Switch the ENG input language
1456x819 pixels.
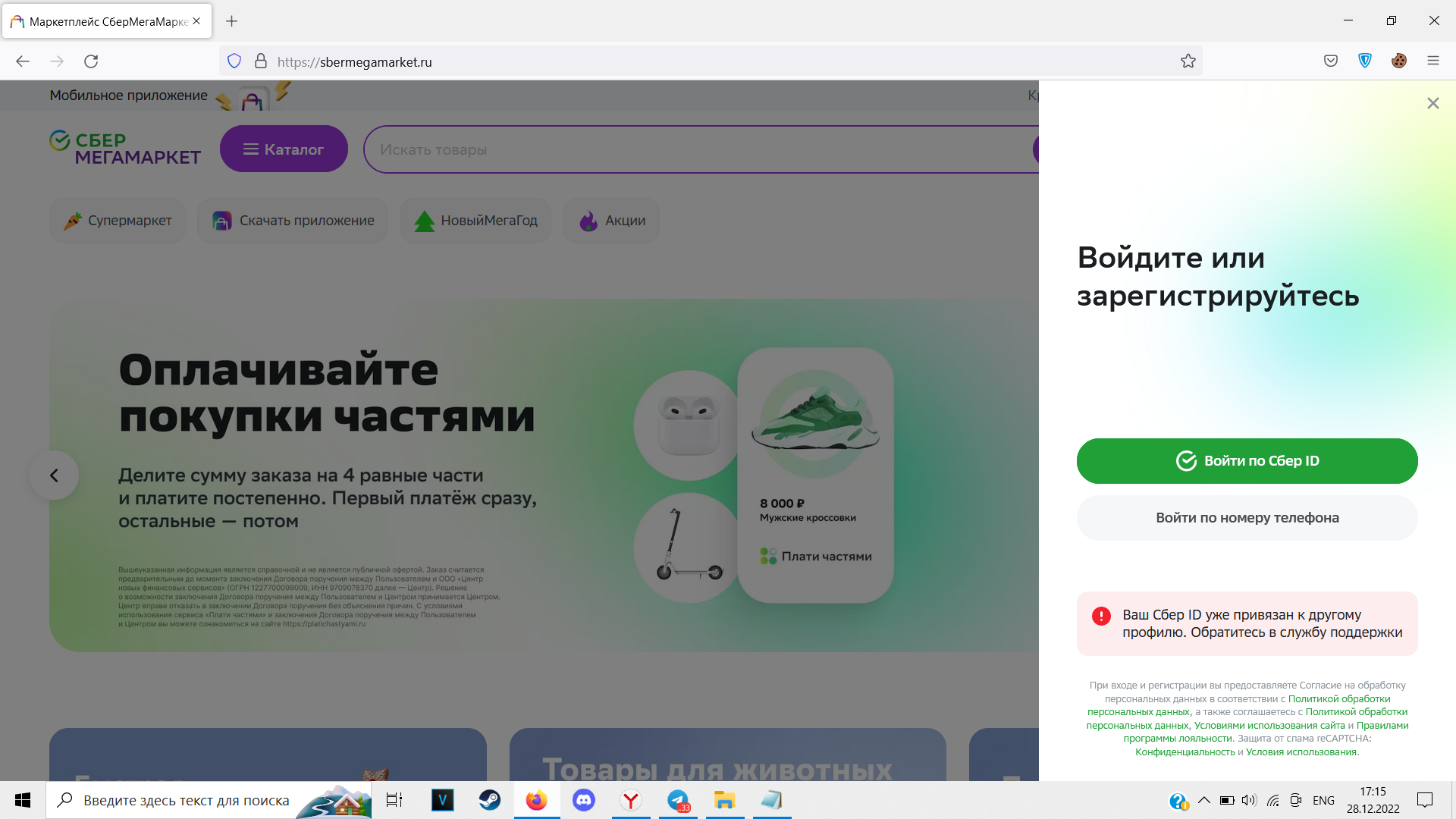(1323, 800)
